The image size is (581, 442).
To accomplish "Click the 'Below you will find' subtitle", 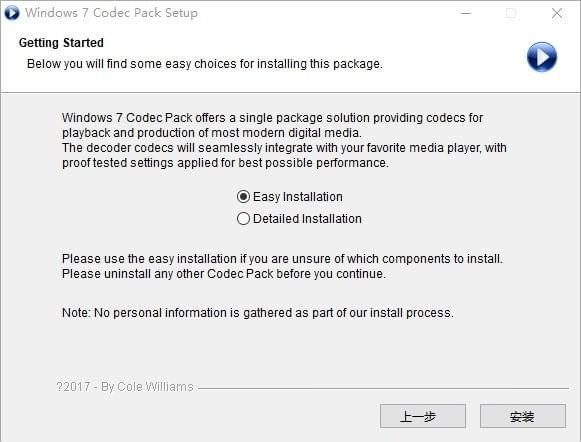I will pos(205,64).
